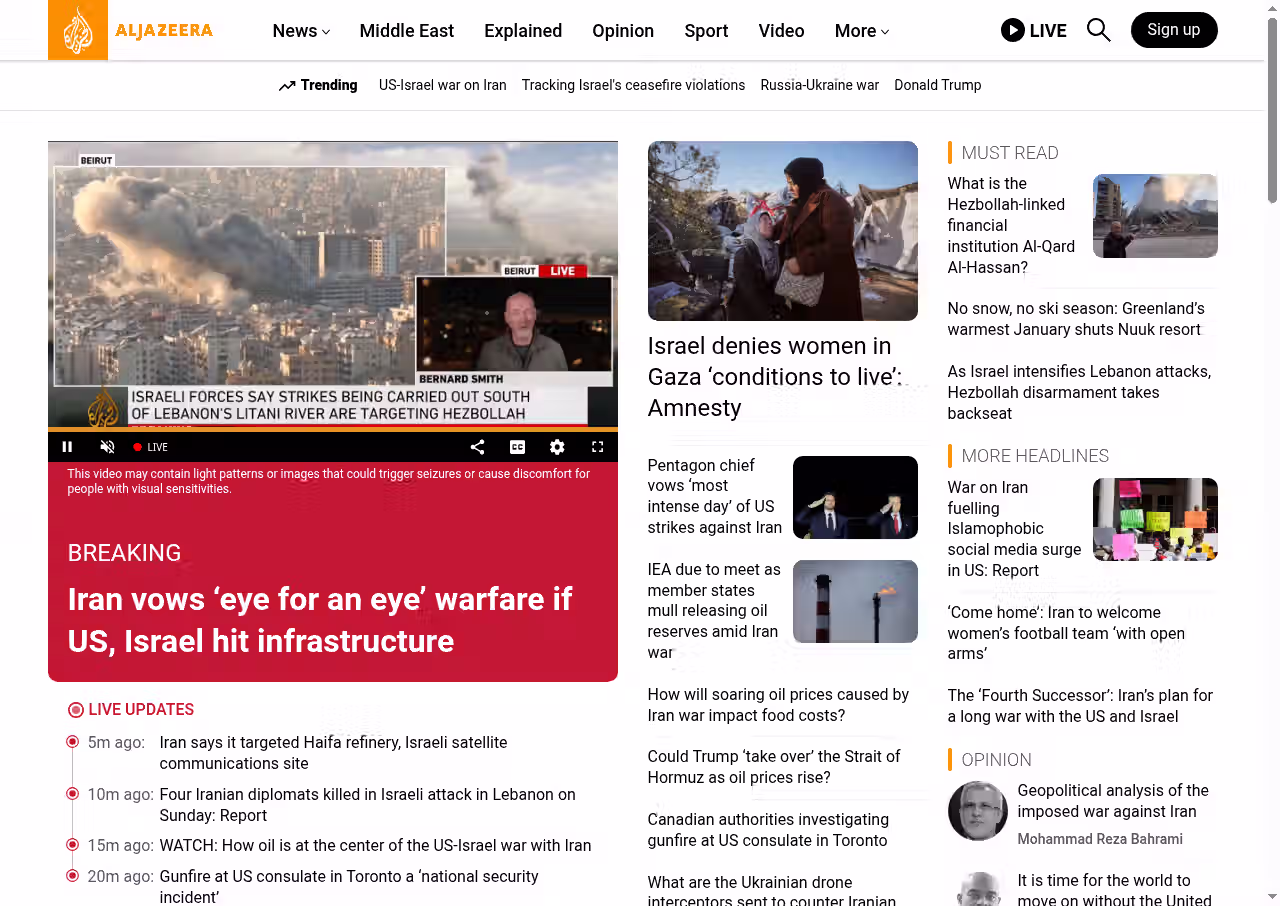Screen dimensions: 1280x906
Task: Open video settings gear
Action: tap(557, 447)
